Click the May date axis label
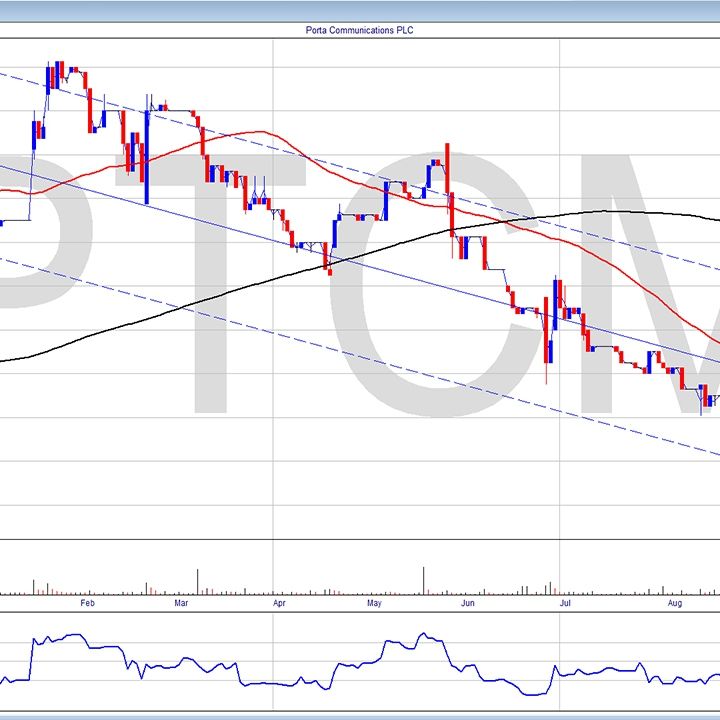720x720 pixels. coord(375,604)
